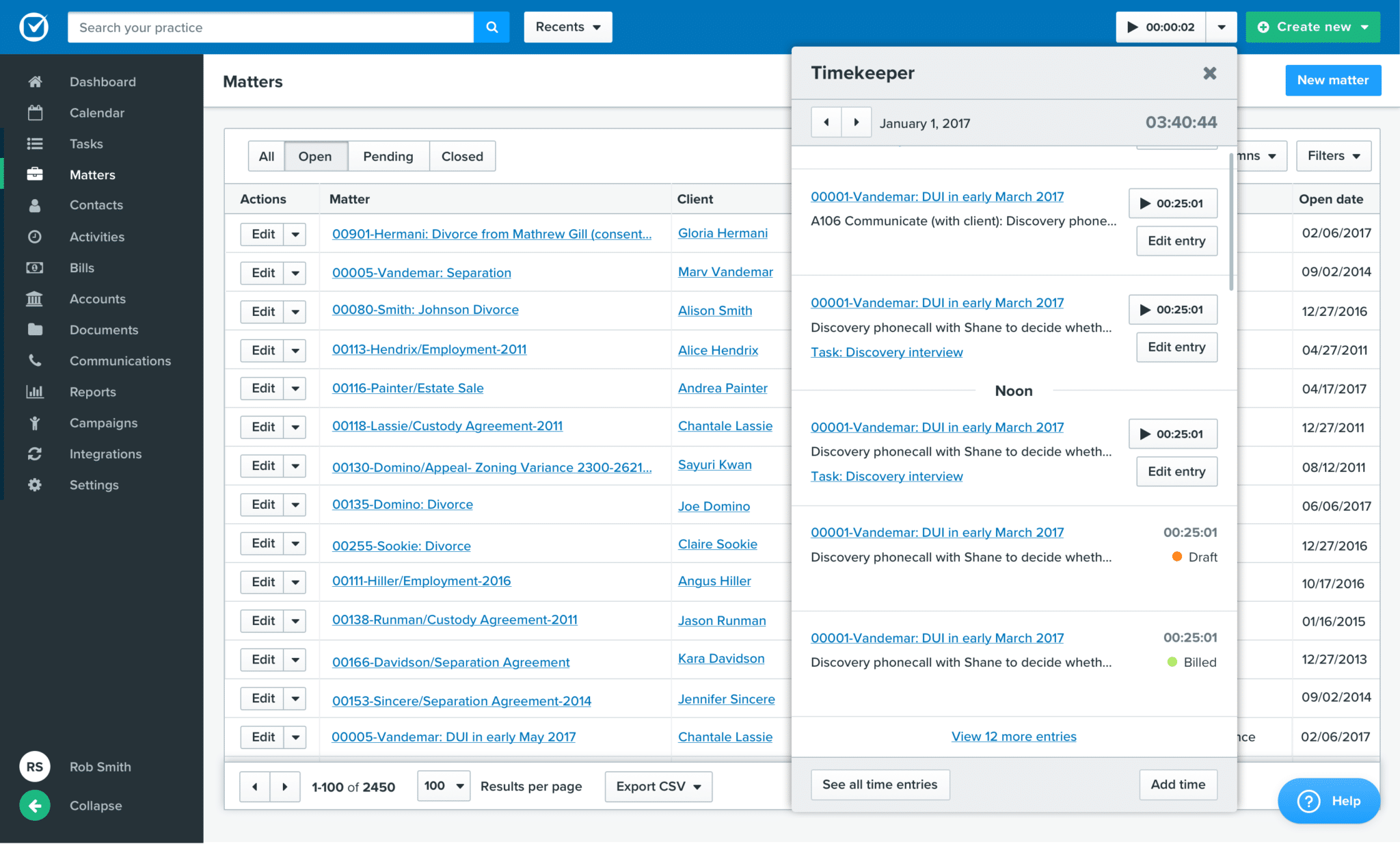Toggle Closed matters filter checkbox
Screen dimensions: 1400x844
coord(462,156)
